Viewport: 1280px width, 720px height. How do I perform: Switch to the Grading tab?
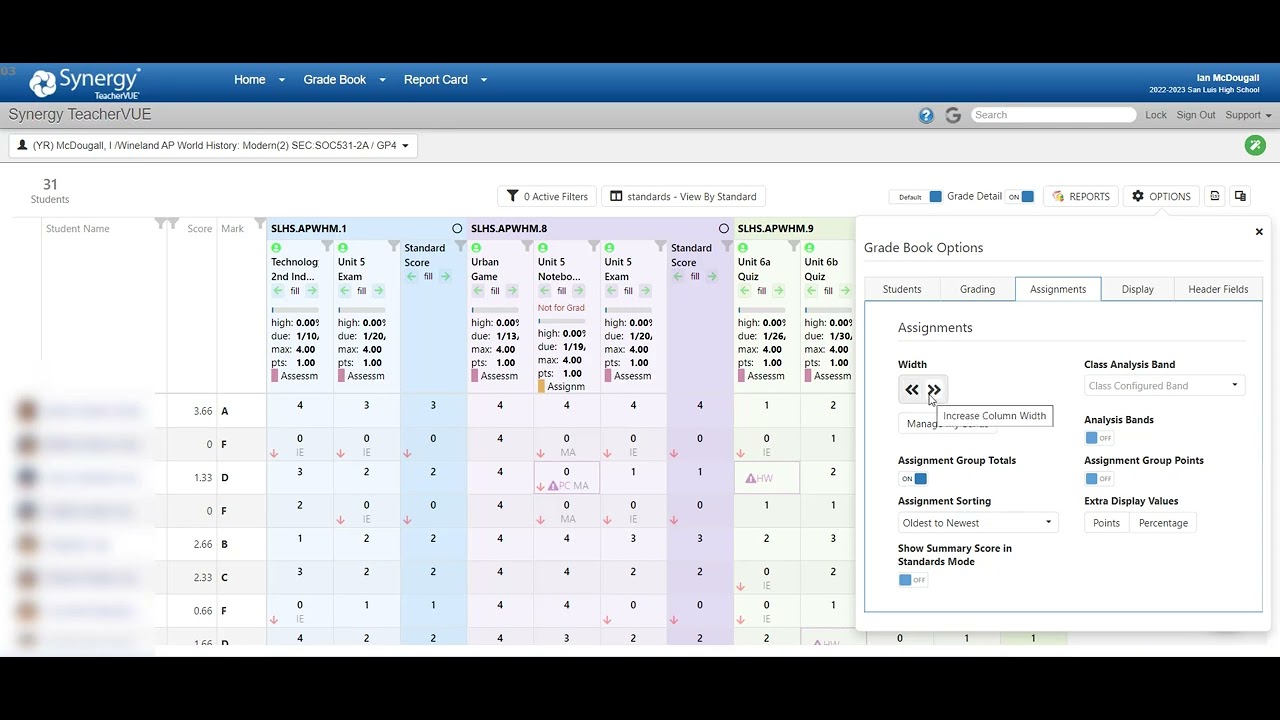[977, 289]
